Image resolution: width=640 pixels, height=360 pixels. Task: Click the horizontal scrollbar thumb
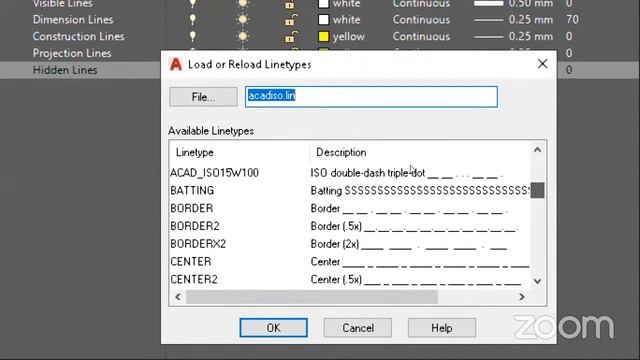click(312, 297)
